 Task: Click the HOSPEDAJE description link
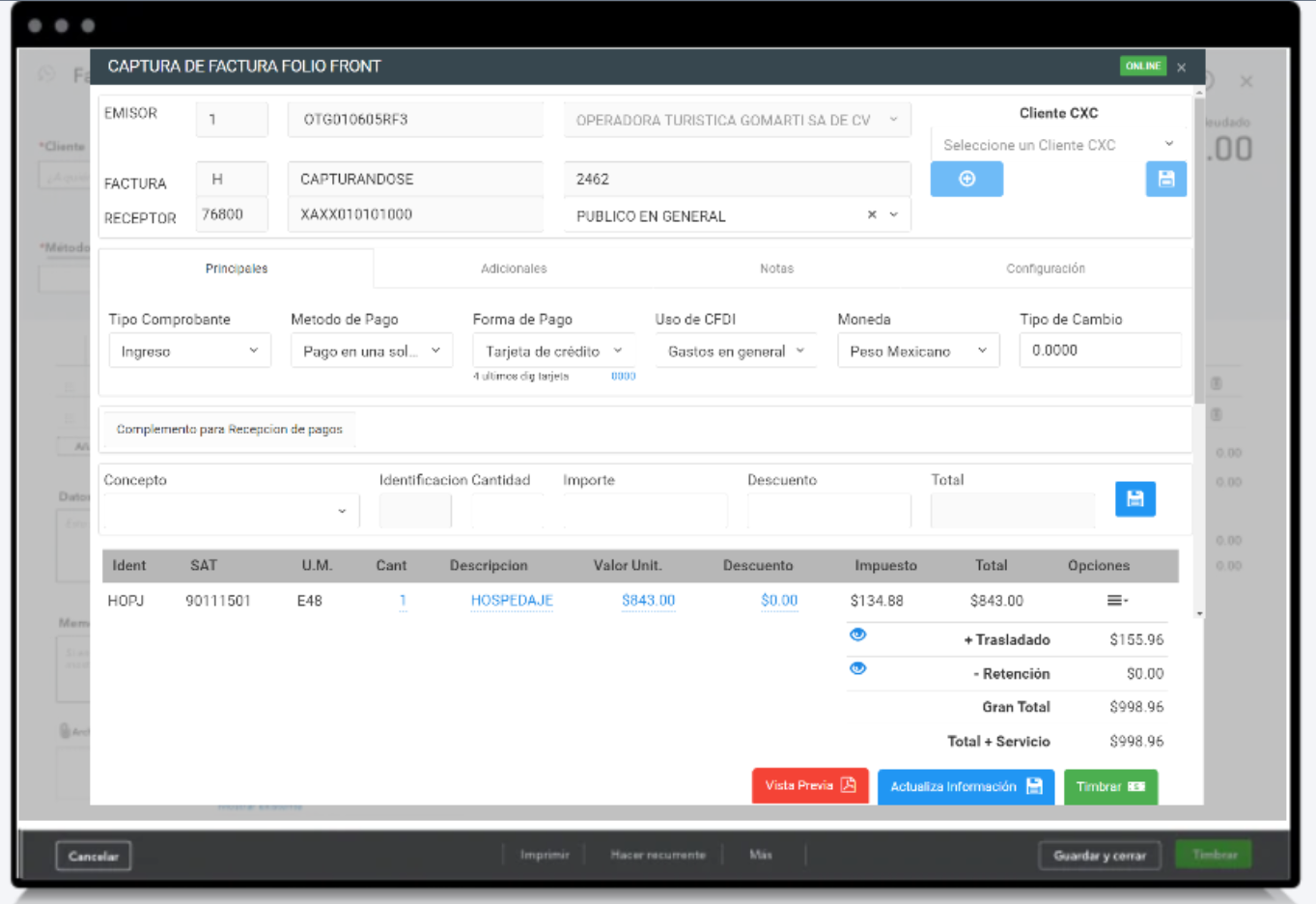pyautogui.click(x=512, y=601)
